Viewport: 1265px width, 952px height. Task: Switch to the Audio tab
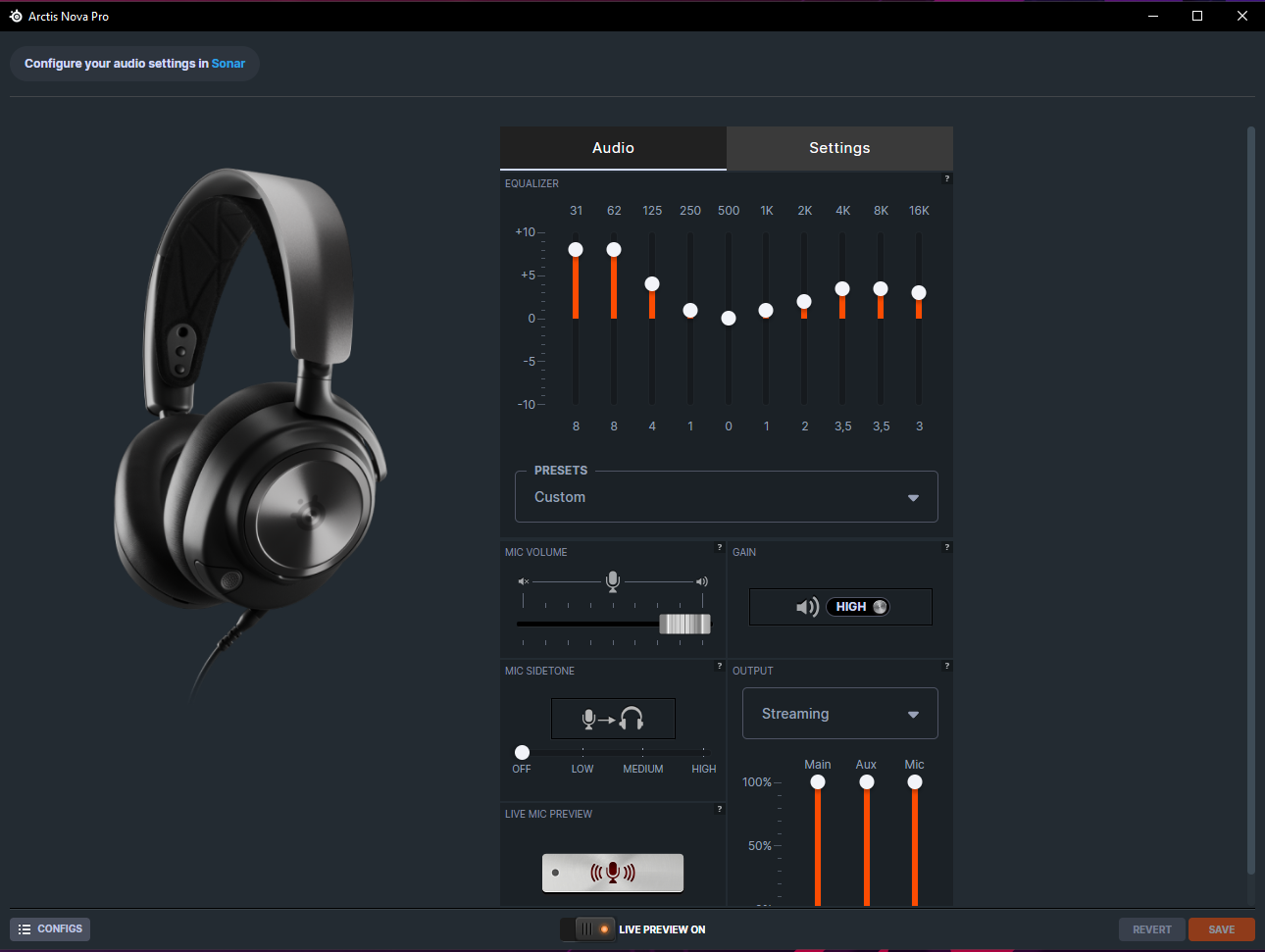(613, 148)
